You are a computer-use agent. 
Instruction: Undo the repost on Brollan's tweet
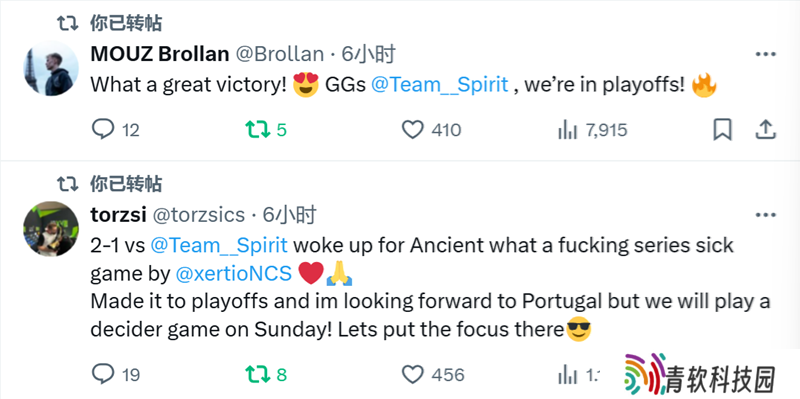point(266,130)
